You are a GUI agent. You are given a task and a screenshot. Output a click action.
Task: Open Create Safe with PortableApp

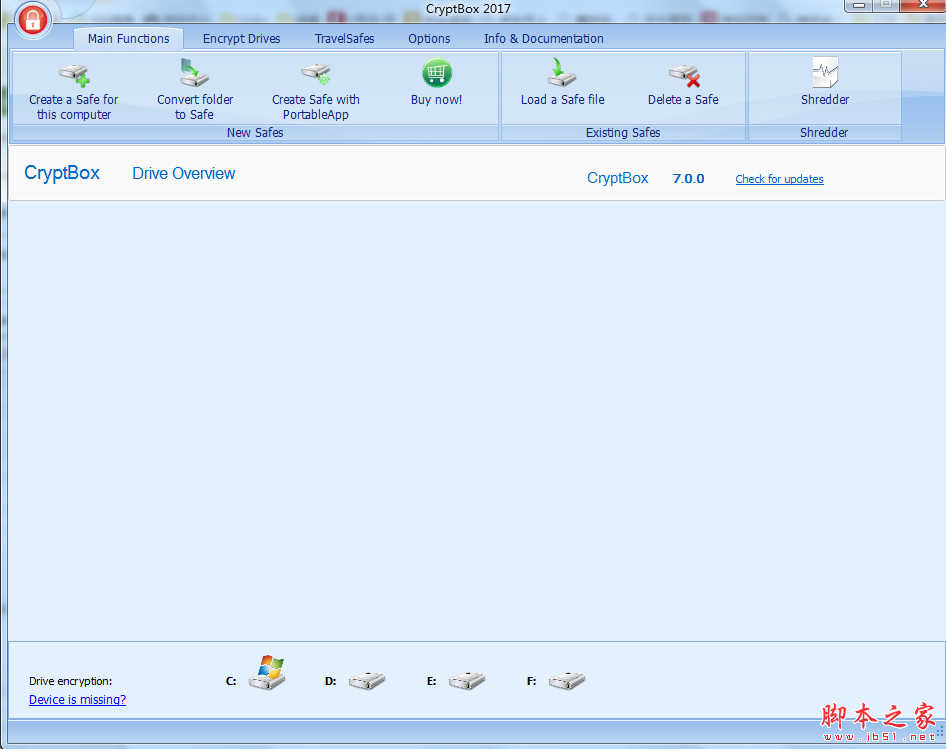coord(316,74)
